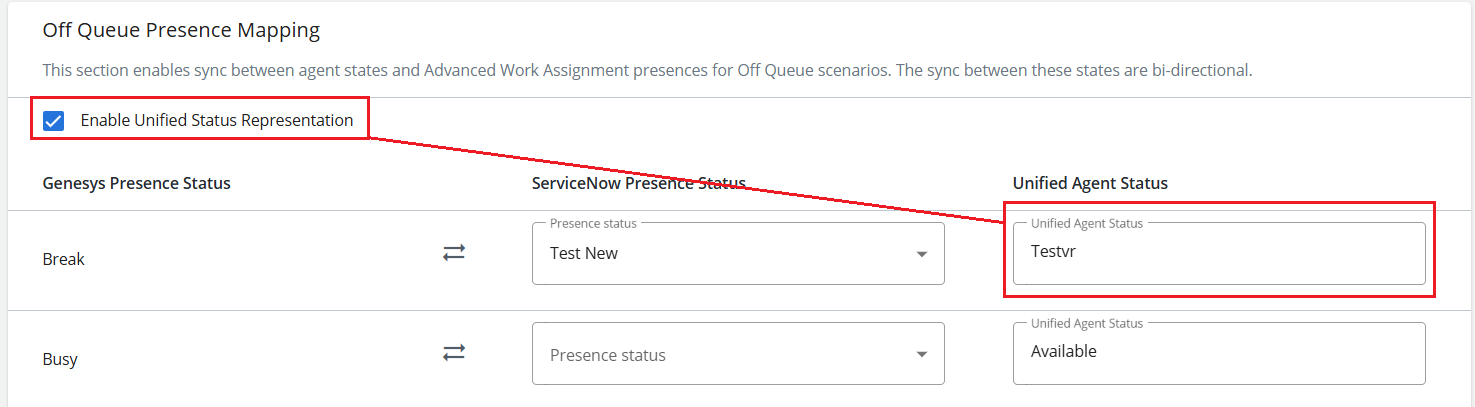Expand the dropdown arrow beside "Test New"
Image resolution: width=1475 pixels, height=407 pixels.
(921, 254)
